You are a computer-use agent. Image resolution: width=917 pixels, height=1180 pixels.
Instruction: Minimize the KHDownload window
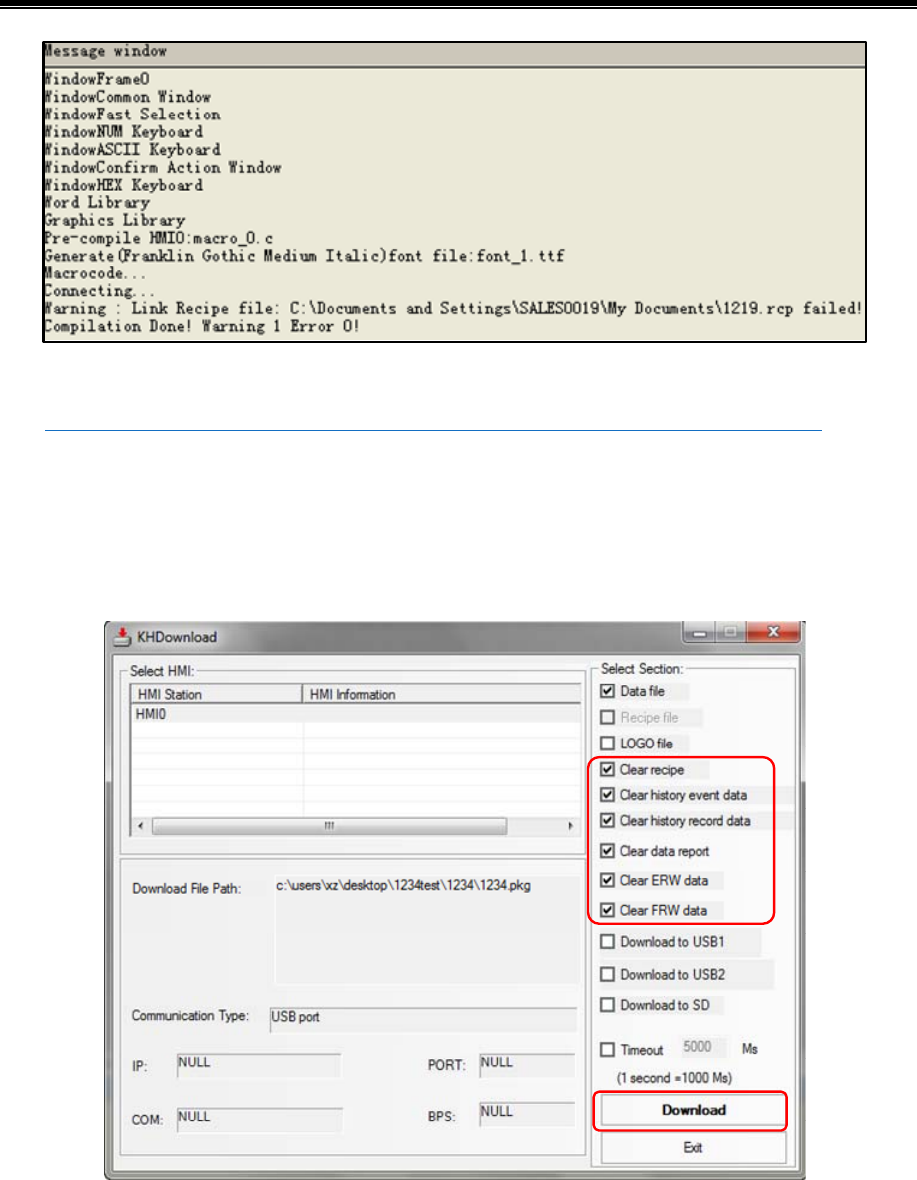700,632
